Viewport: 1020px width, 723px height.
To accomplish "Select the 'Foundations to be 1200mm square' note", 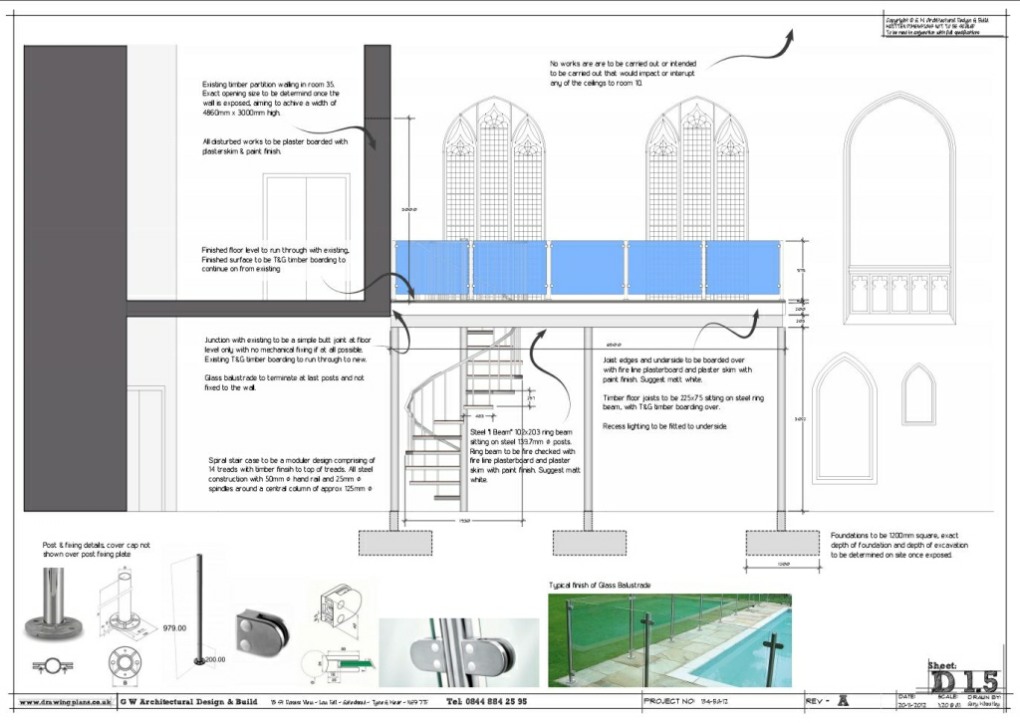I will [899, 545].
